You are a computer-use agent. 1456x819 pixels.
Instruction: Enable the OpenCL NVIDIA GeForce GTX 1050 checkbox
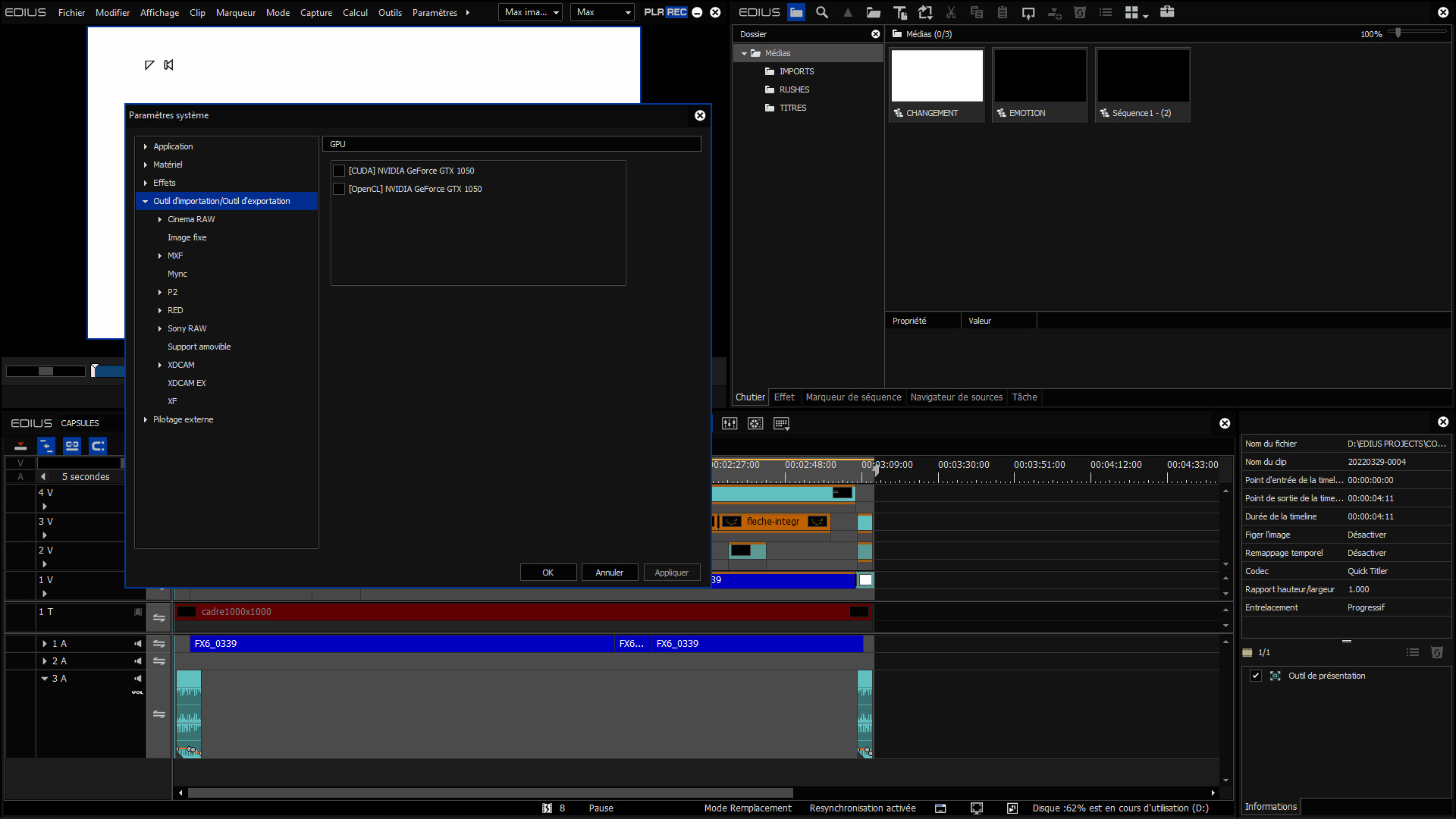339,189
